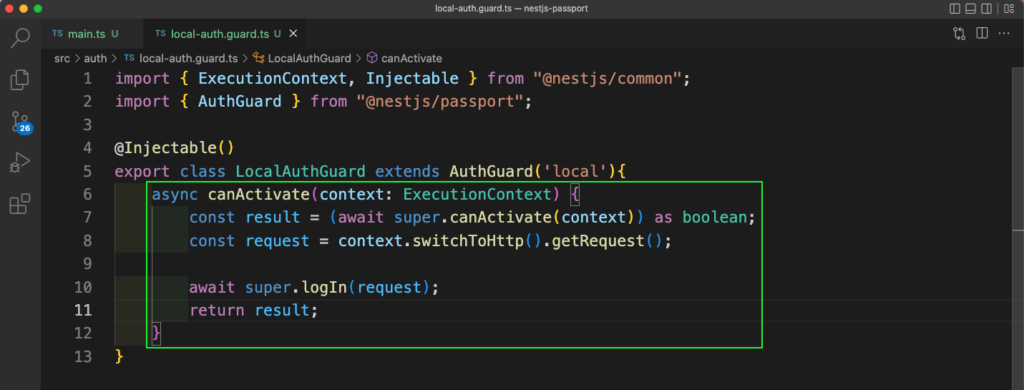Click "@nestjs/common" string on line 1

[x=607, y=79]
